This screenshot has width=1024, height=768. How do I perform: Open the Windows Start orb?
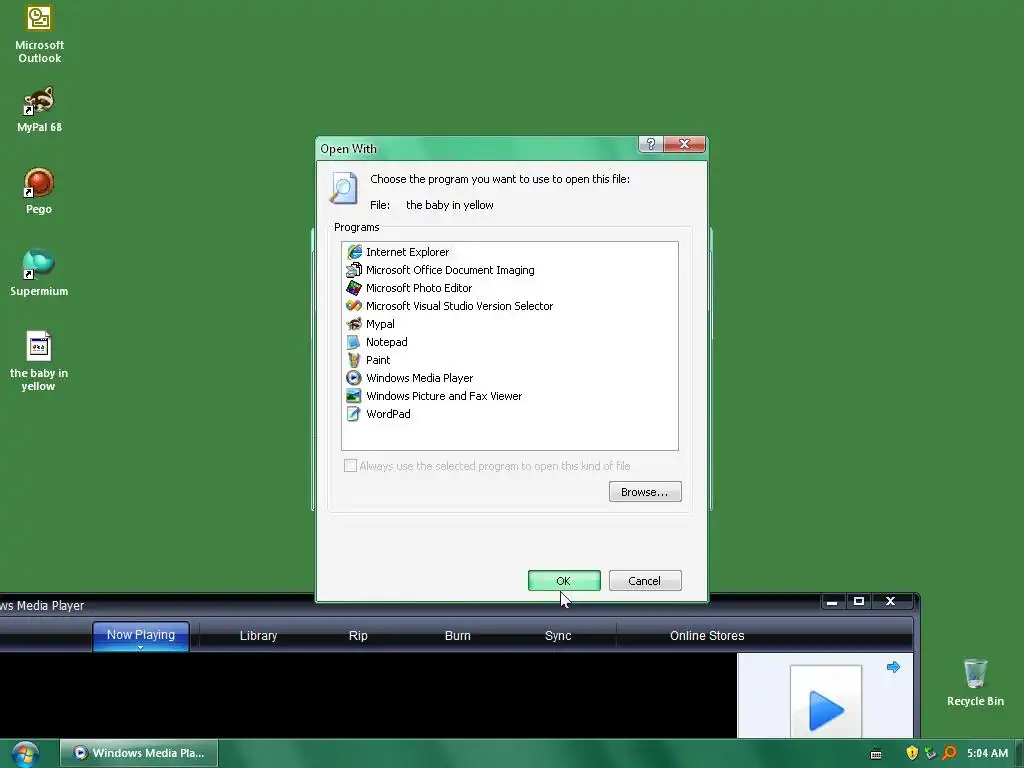pos(25,754)
